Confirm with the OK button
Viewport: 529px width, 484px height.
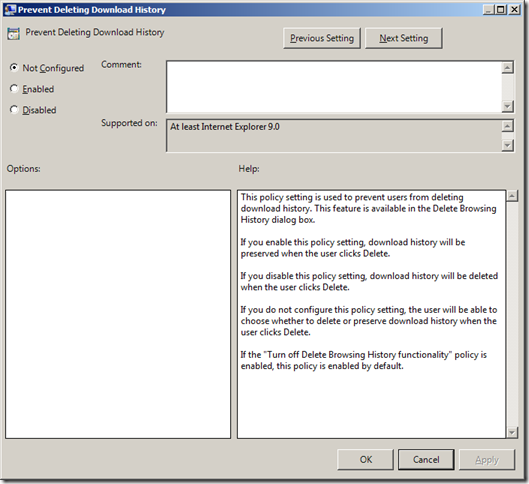[365, 459]
